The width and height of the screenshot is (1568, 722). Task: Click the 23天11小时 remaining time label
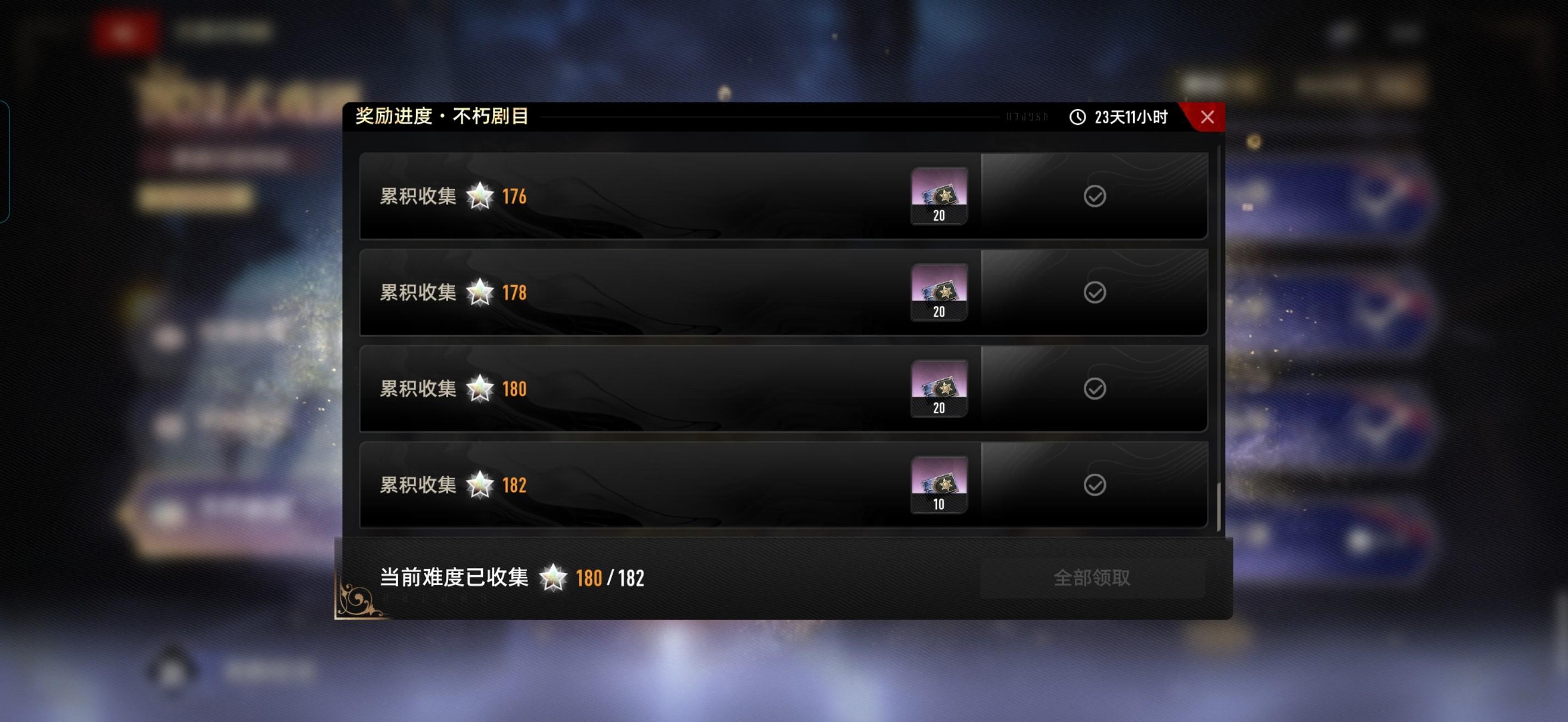pos(1130,117)
